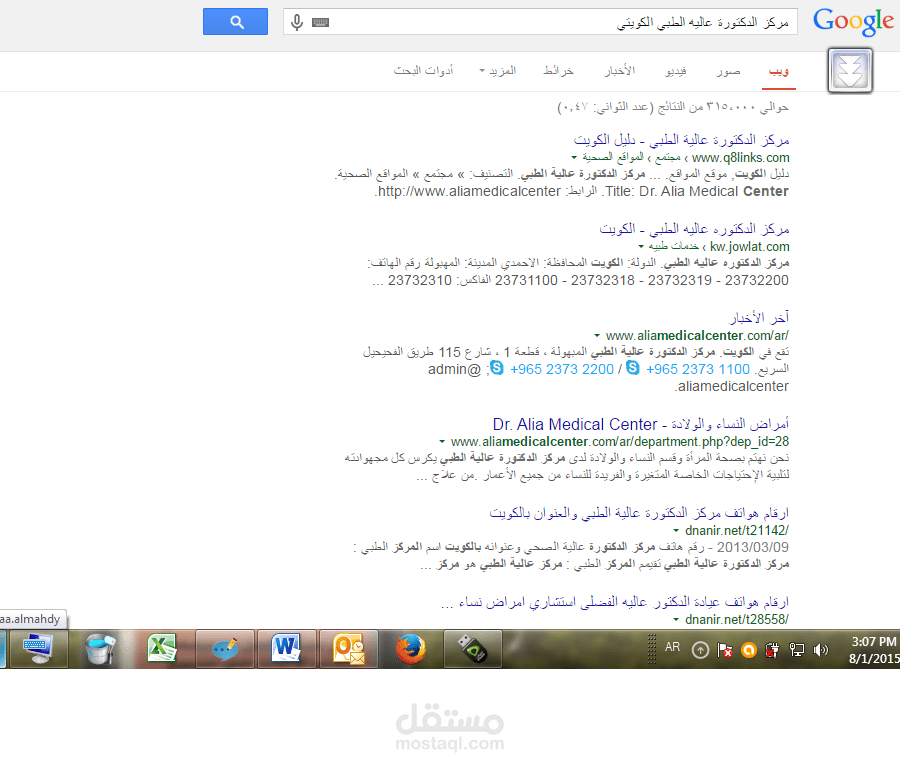Open the الأخبار (News) tab
Image resolution: width=900 pixels, height=768 pixels.
(x=620, y=71)
